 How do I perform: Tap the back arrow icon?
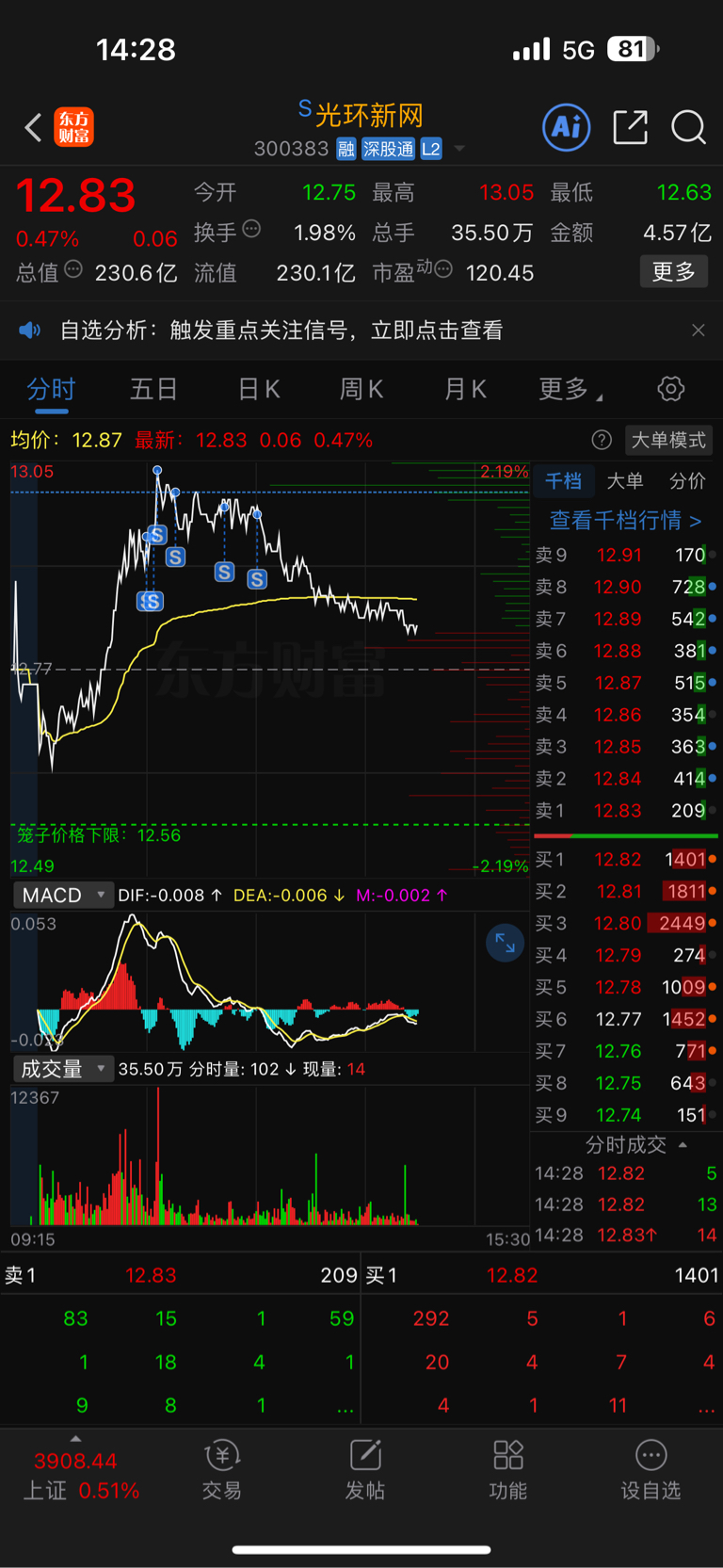(33, 127)
